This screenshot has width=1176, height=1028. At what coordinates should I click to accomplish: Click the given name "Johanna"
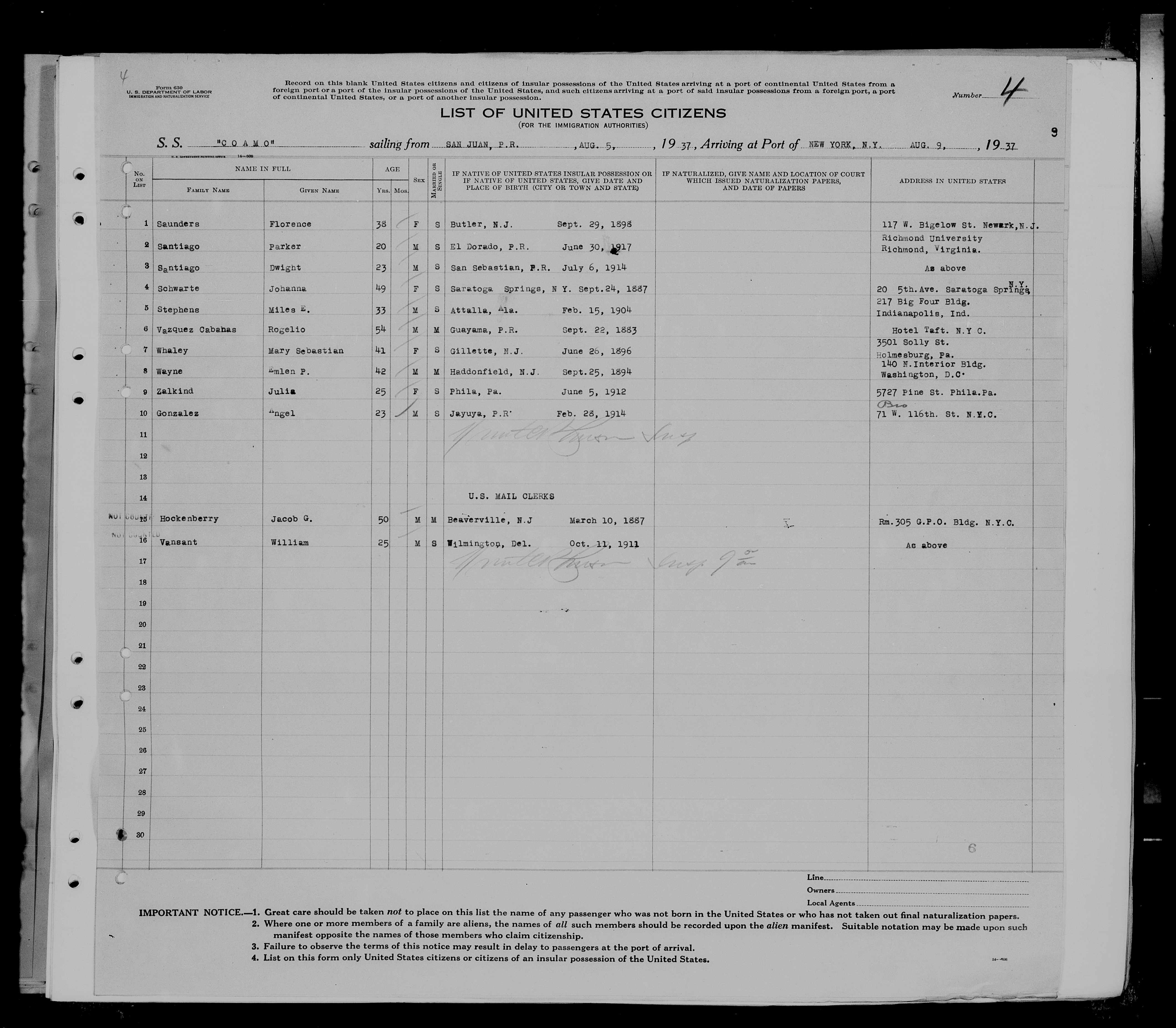(287, 288)
